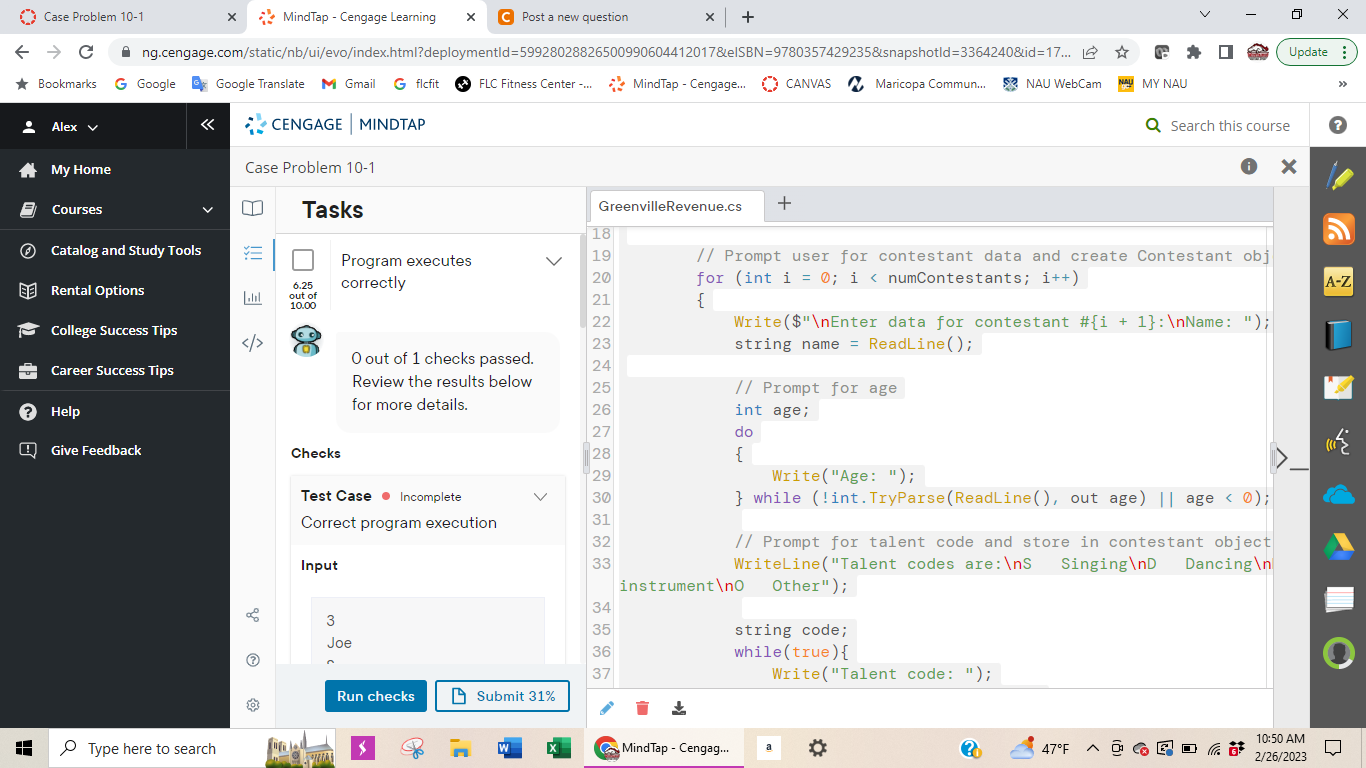Image resolution: width=1366 pixels, height=768 pixels.
Task: Open the OneDrive cloud app in right dock
Action: pyautogui.click(x=1338, y=494)
